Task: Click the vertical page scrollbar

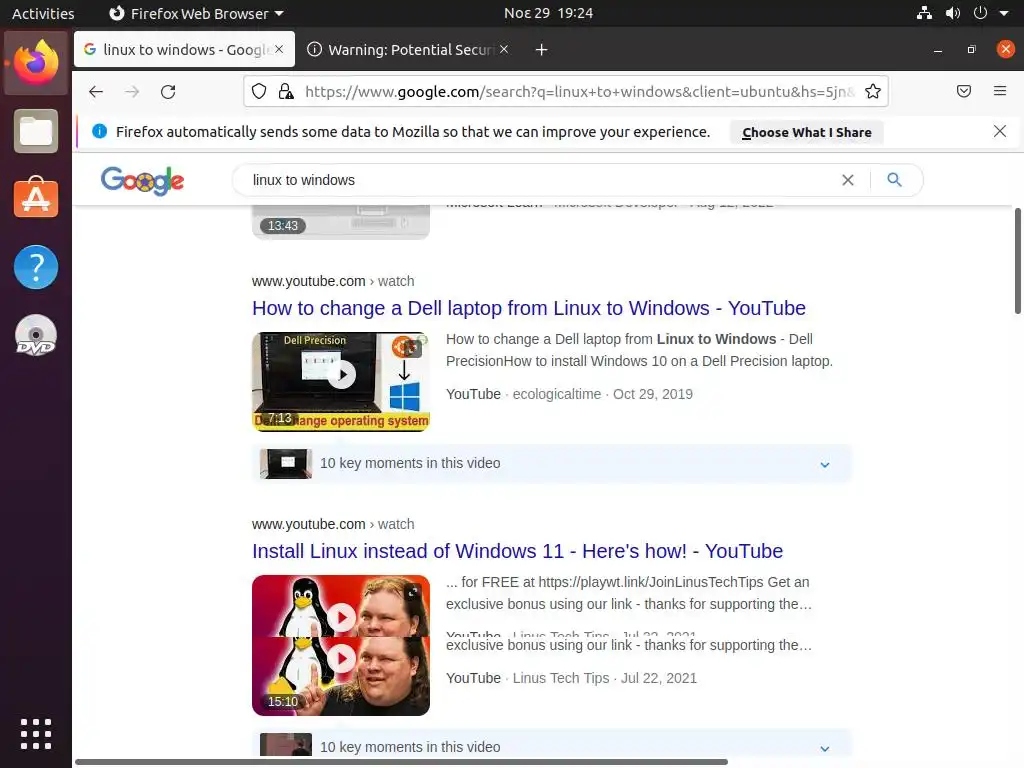Action: [1017, 261]
